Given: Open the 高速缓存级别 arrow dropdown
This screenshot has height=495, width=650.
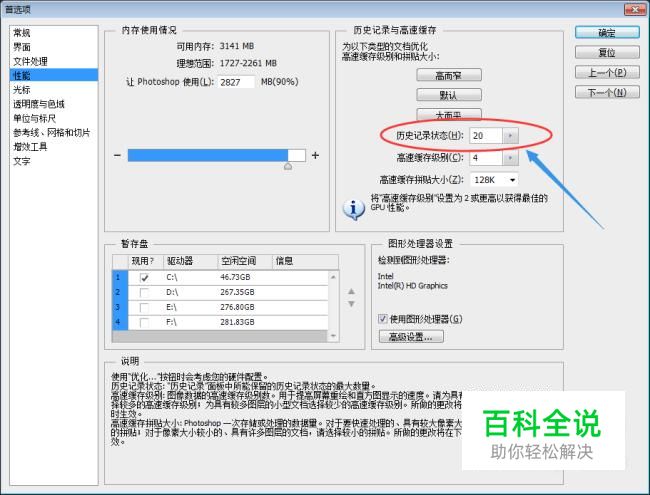Looking at the screenshot, I should [510, 158].
